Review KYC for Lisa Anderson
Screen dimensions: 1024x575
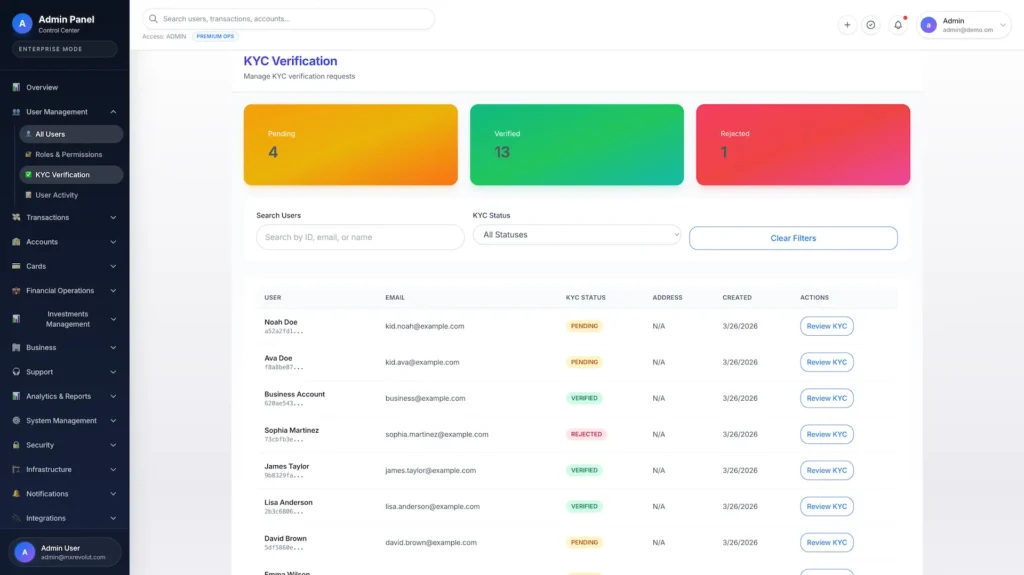pyautogui.click(x=826, y=506)
